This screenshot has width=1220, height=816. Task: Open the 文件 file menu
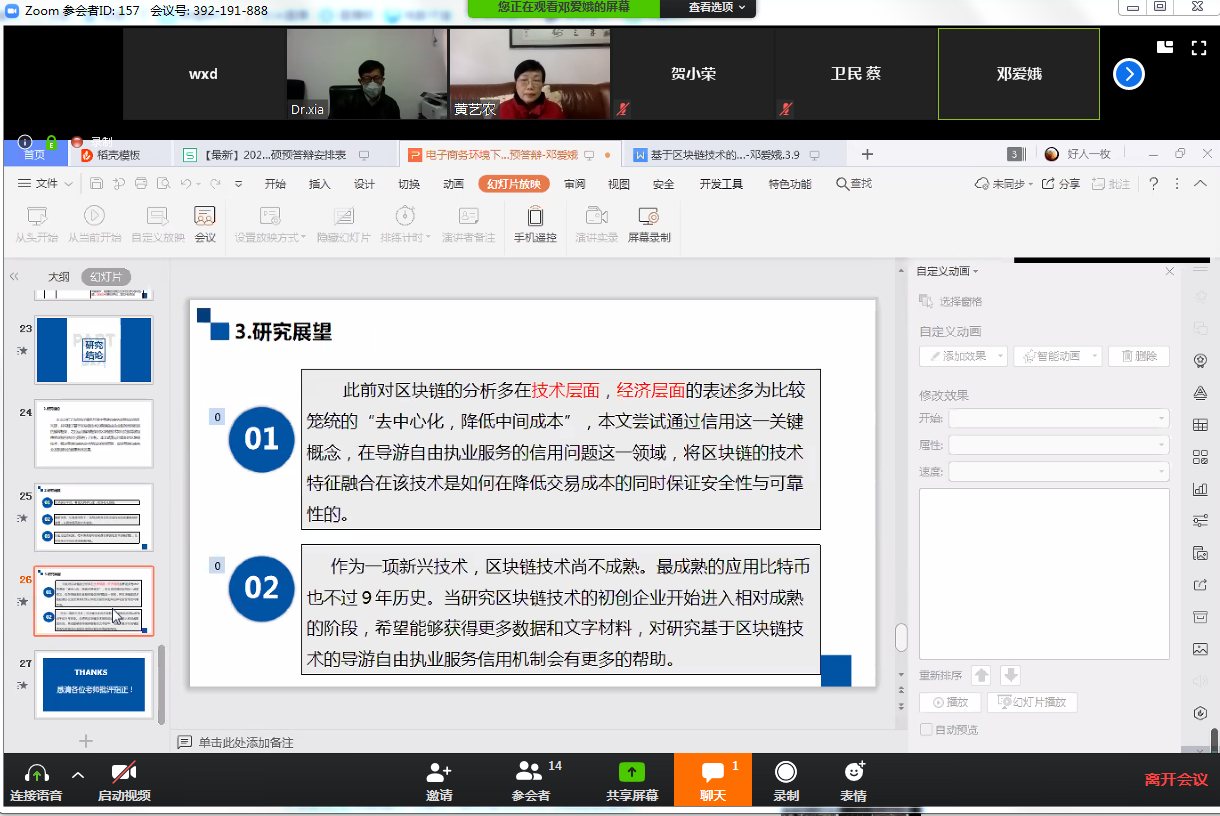(x=46, y=184)
